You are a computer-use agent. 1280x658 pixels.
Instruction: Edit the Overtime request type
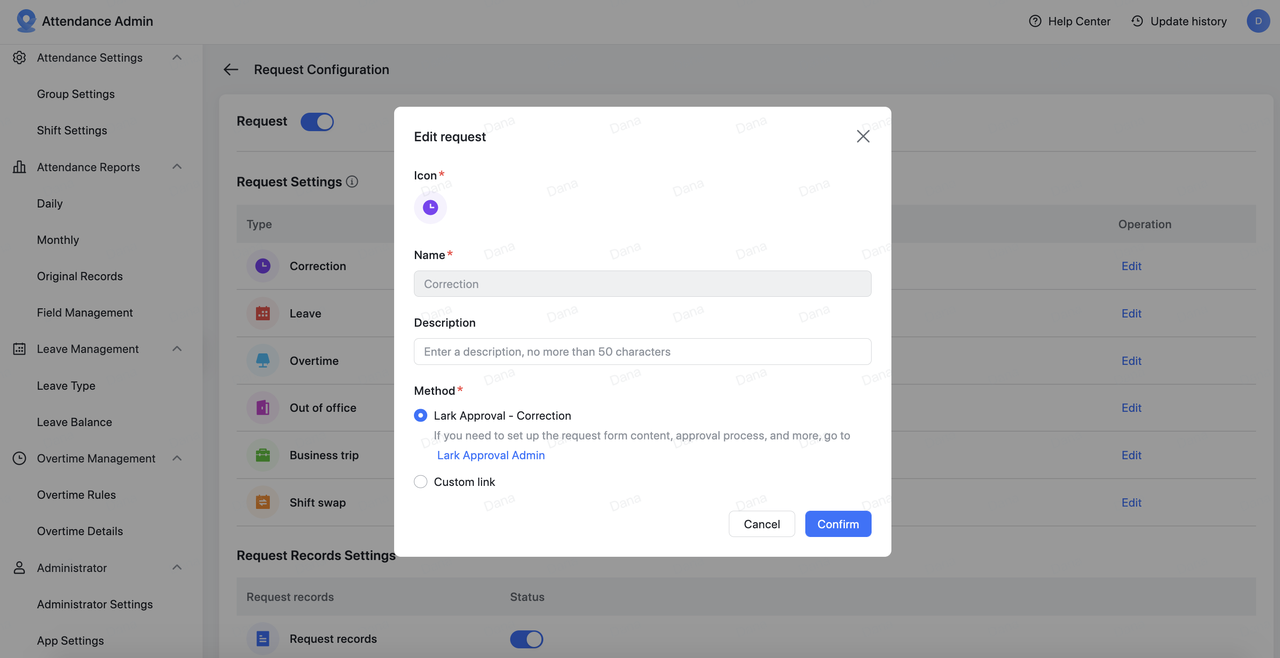point(1131,361)
